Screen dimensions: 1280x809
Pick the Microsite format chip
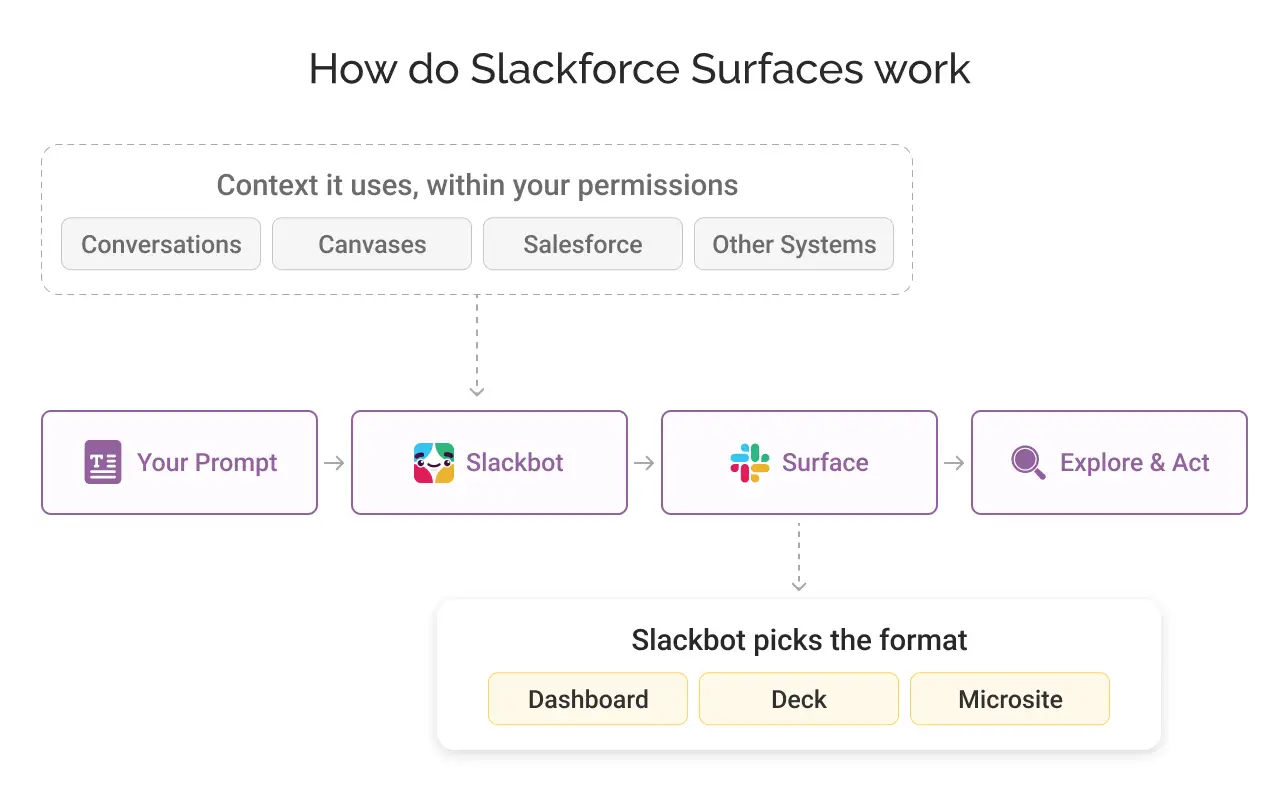pos(1010,699)
